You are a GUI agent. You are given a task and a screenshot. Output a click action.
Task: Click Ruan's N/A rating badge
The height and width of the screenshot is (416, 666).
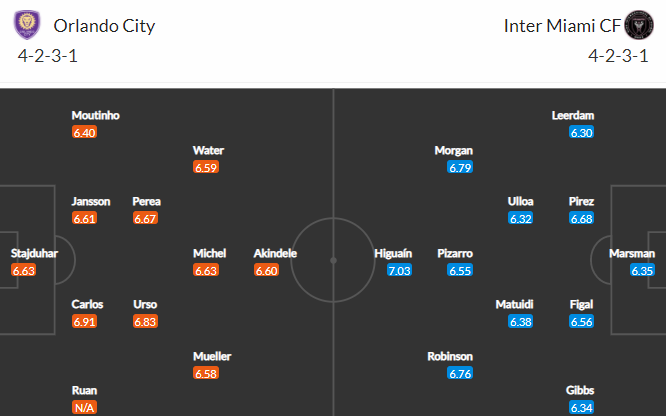pos(84,407)
